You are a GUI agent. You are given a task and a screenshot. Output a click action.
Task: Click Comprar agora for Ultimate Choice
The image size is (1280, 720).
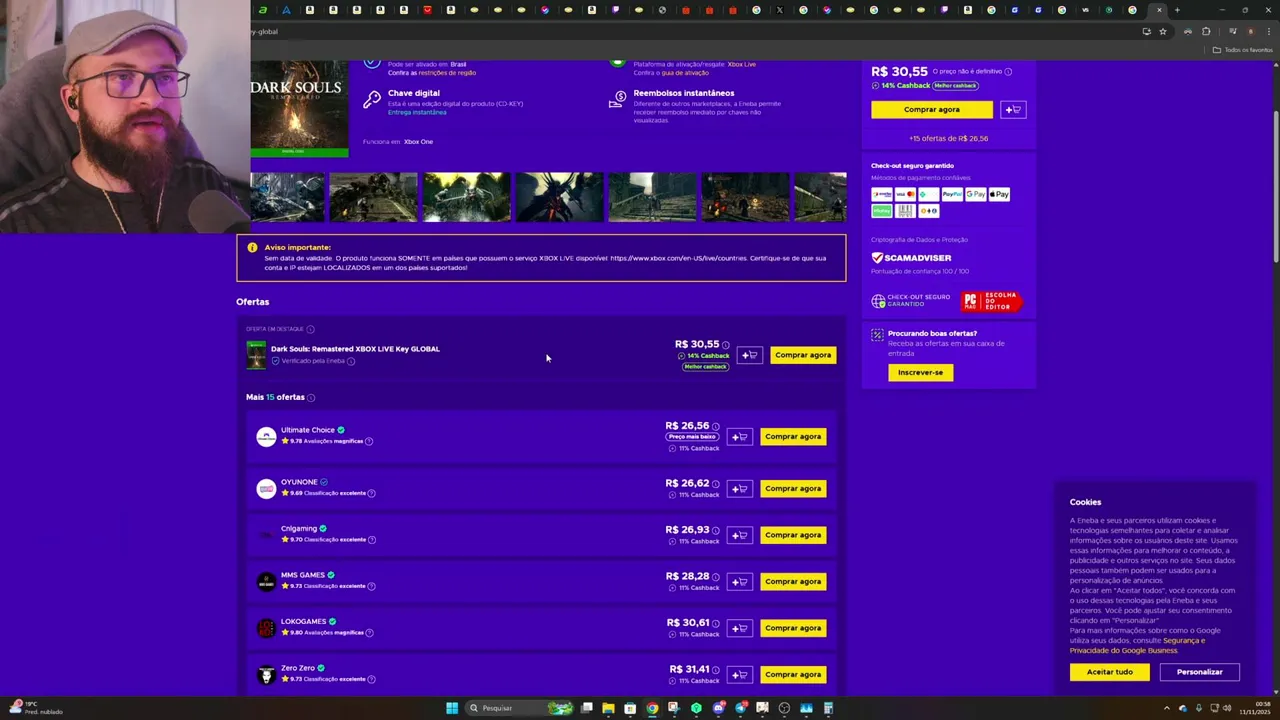click(x=793, y=437)
